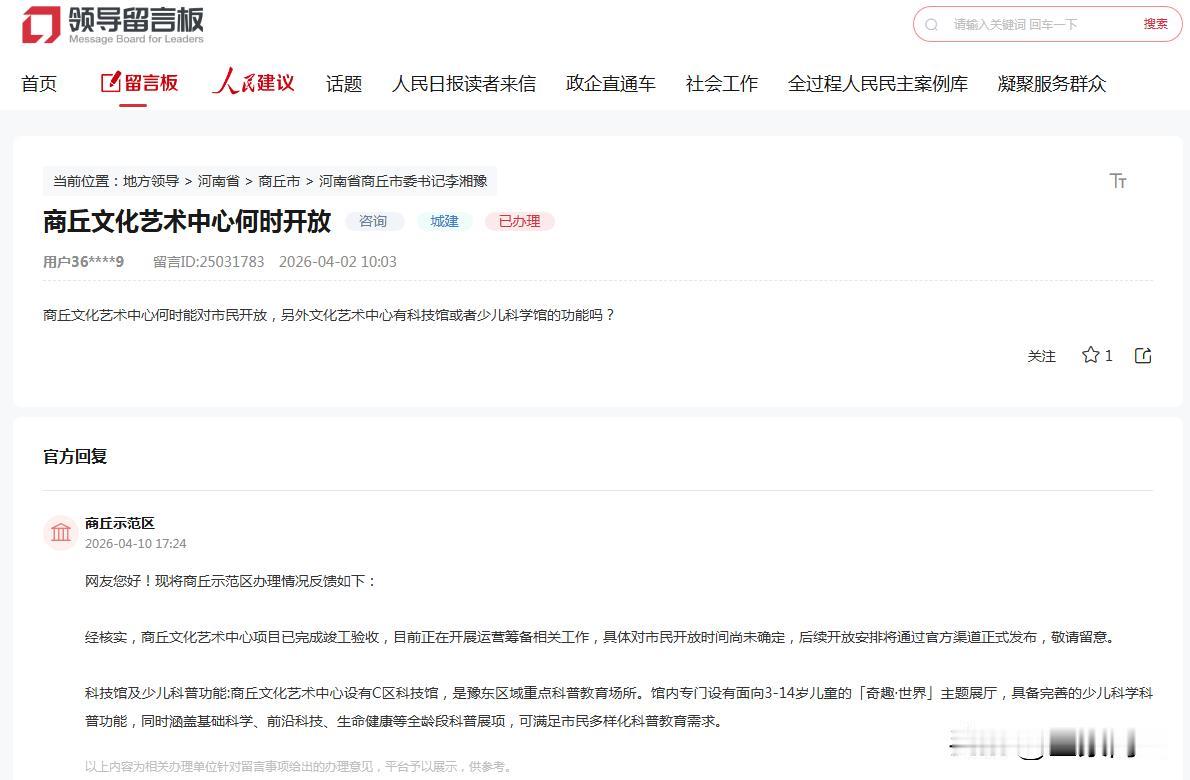Toggle 关注 to follow this message
Screen dimensions: 1190x780
(x=1041, y=356)
